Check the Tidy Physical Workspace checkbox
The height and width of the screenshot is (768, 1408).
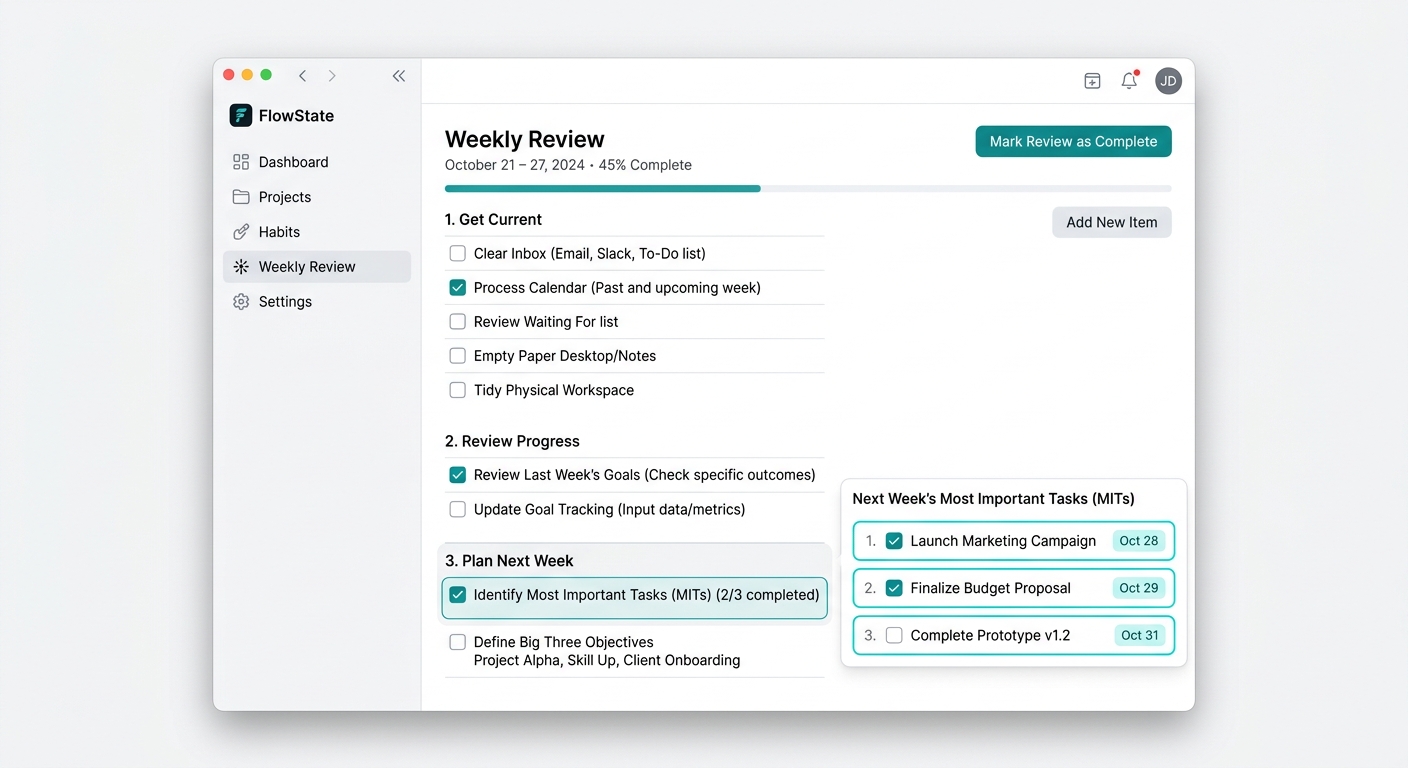click(x=458, y=390)
